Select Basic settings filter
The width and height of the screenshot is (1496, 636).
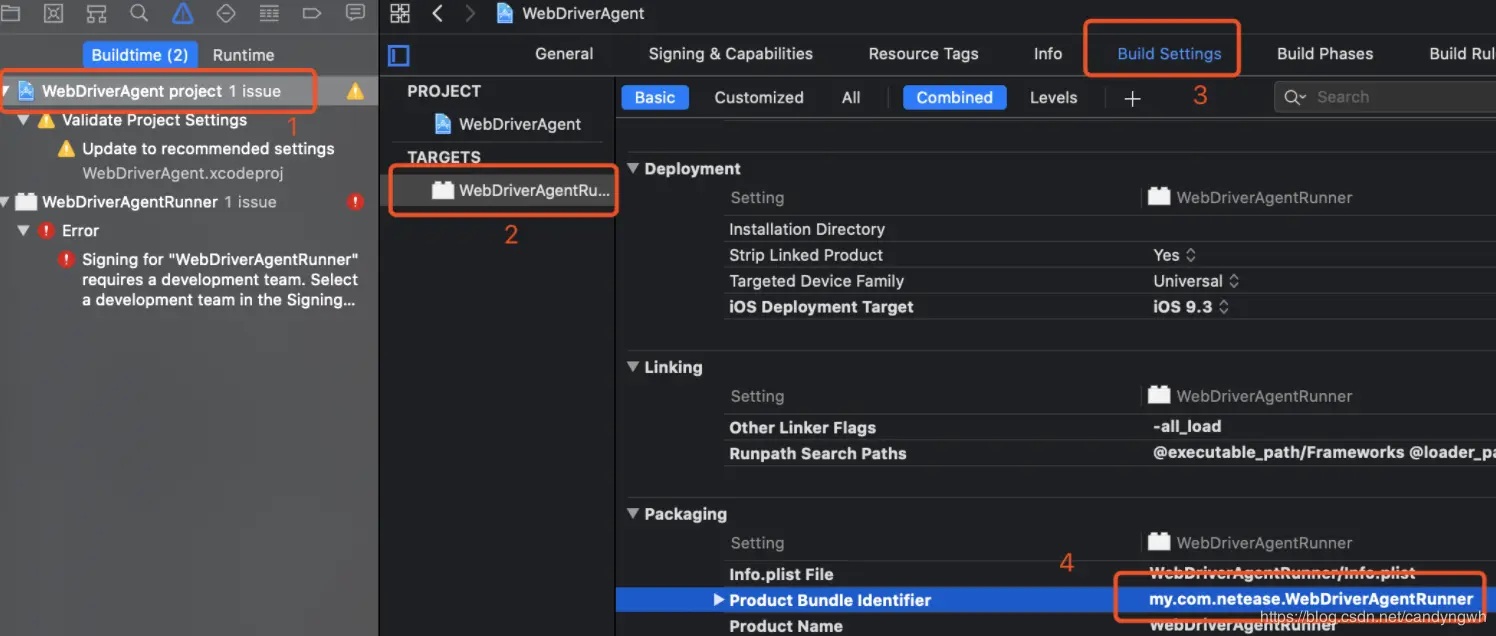[x=655, y=97]
